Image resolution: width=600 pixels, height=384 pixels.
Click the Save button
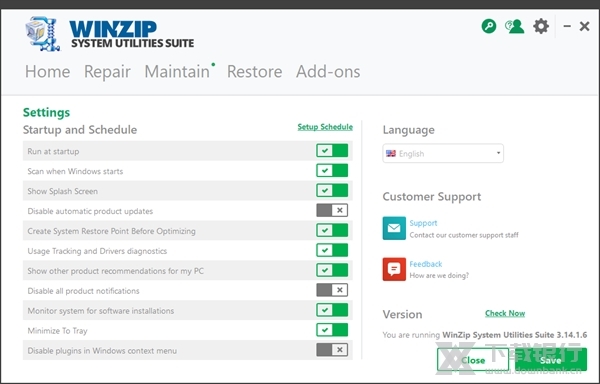tap(551, 360)
